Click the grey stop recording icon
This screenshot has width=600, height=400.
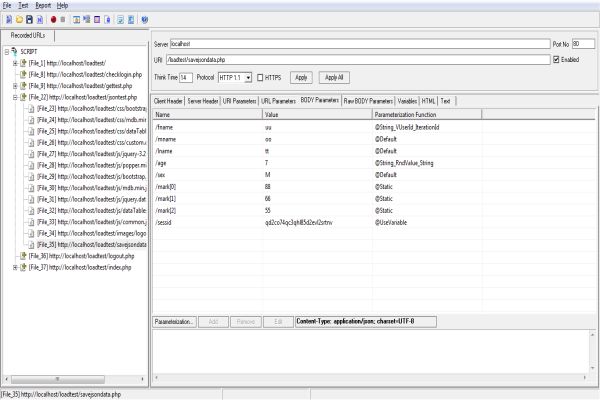coord(64,19)
